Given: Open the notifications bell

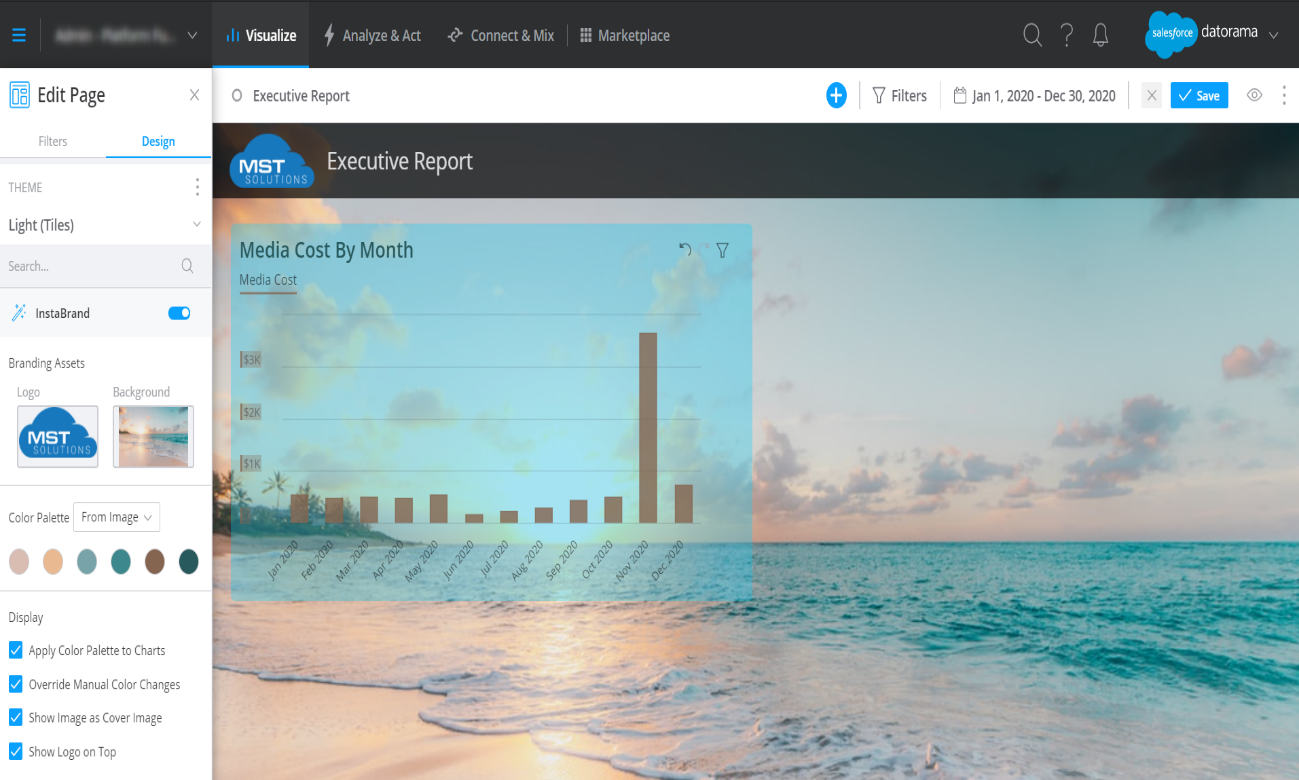Looking at the screenshot, I should 1100,34.
